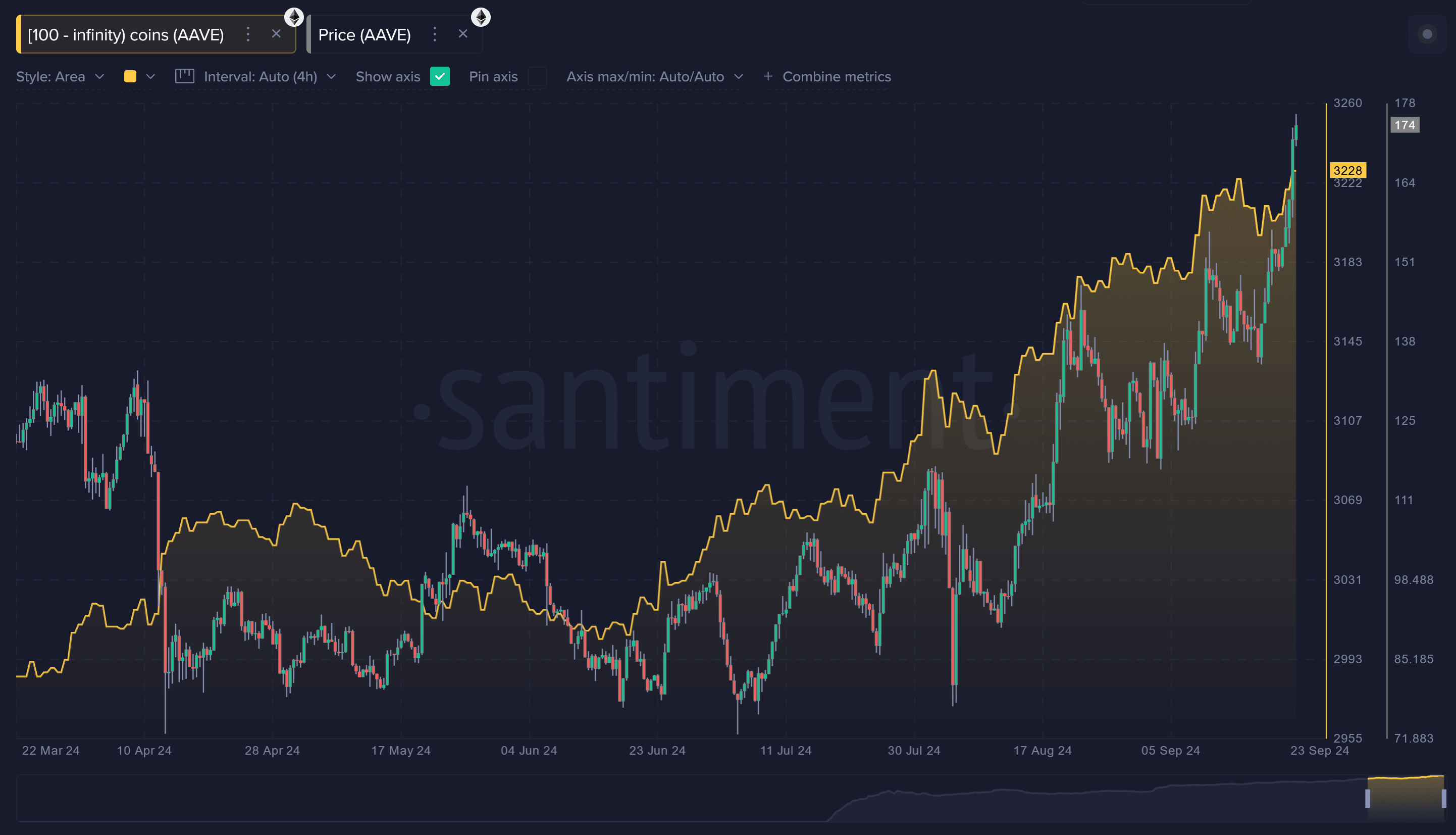Click the 17 Aug 24 date label
1456x835 pixels.
1043,750
